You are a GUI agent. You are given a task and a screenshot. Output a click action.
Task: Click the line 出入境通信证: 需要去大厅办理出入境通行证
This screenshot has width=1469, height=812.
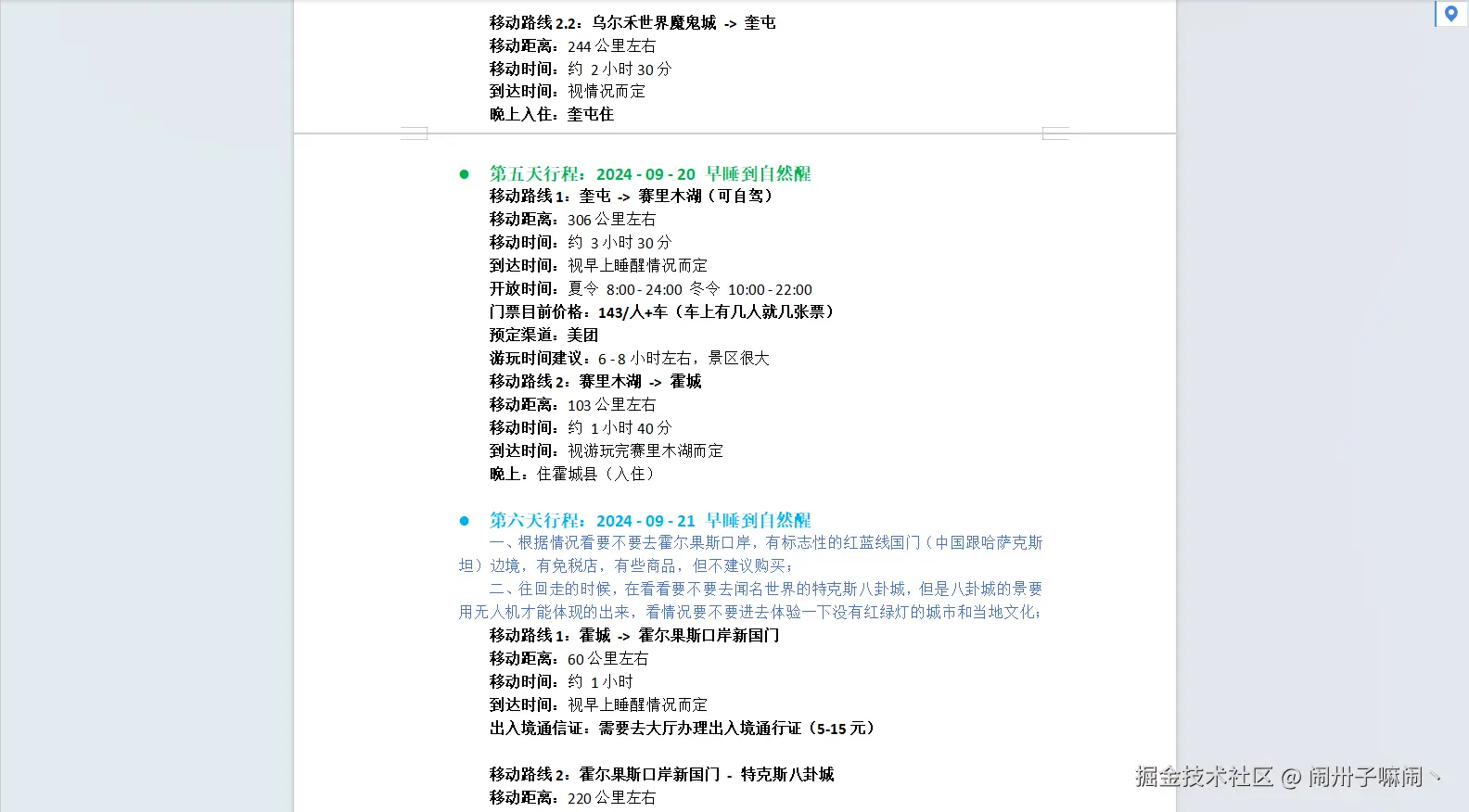tap(683, 728)
